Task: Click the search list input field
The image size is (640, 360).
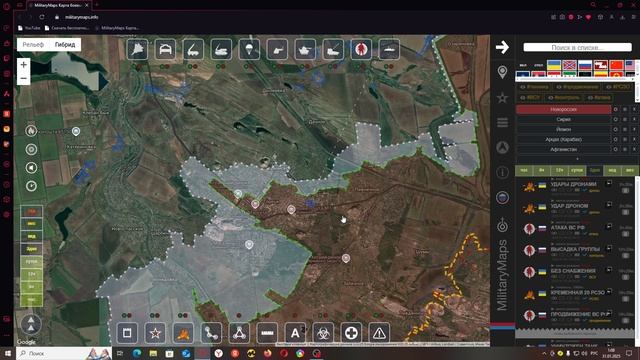Action: click(578, 47)
